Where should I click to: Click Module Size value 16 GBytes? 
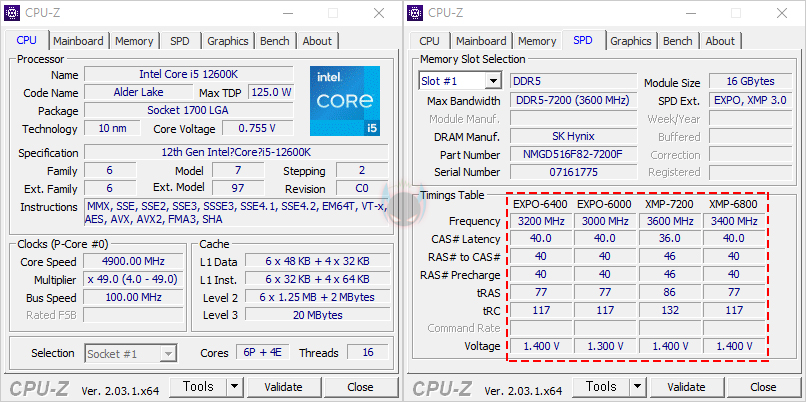tap(750, 81)
